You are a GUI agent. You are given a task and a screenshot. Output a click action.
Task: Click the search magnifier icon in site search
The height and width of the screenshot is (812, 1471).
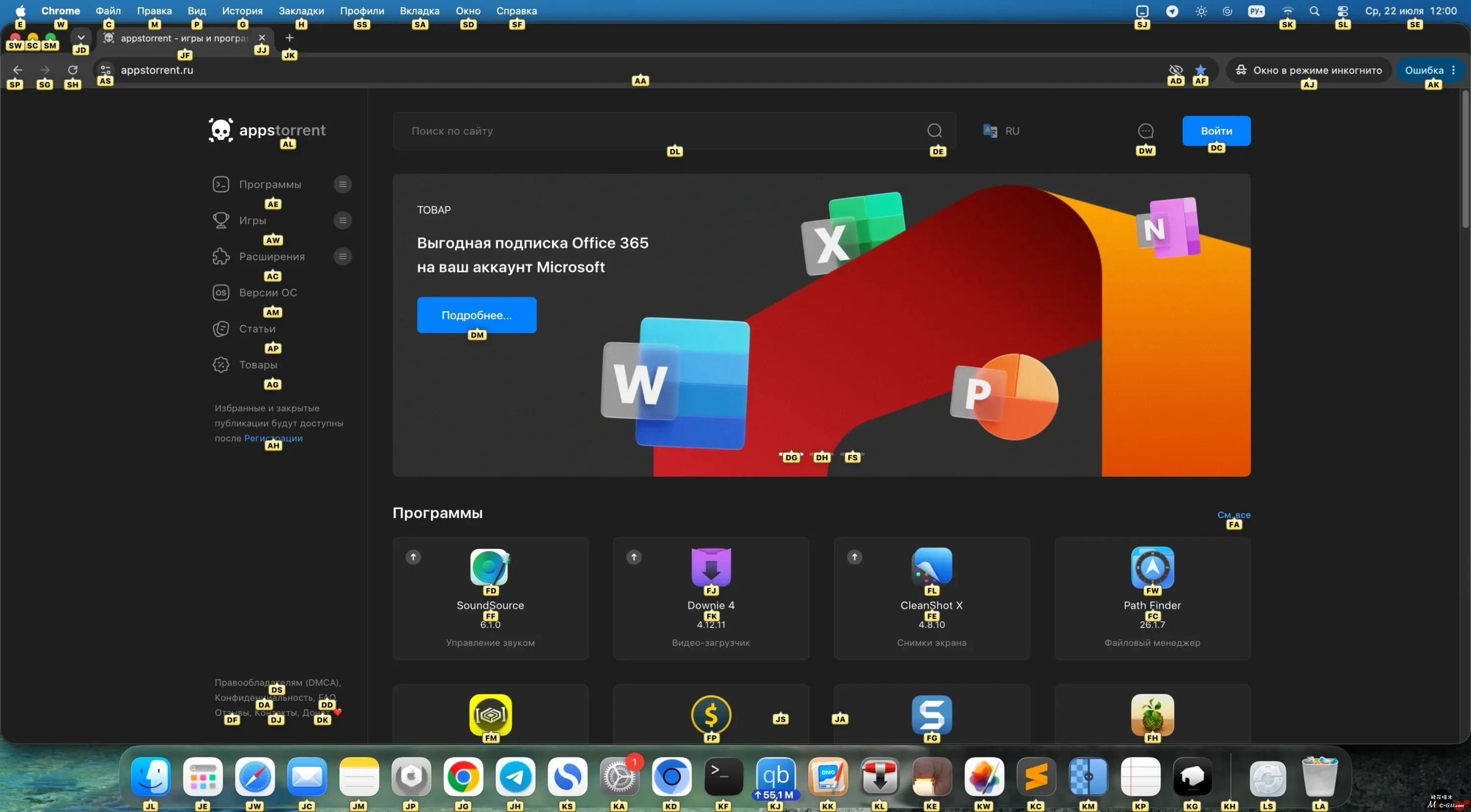(x=934, y=131)
